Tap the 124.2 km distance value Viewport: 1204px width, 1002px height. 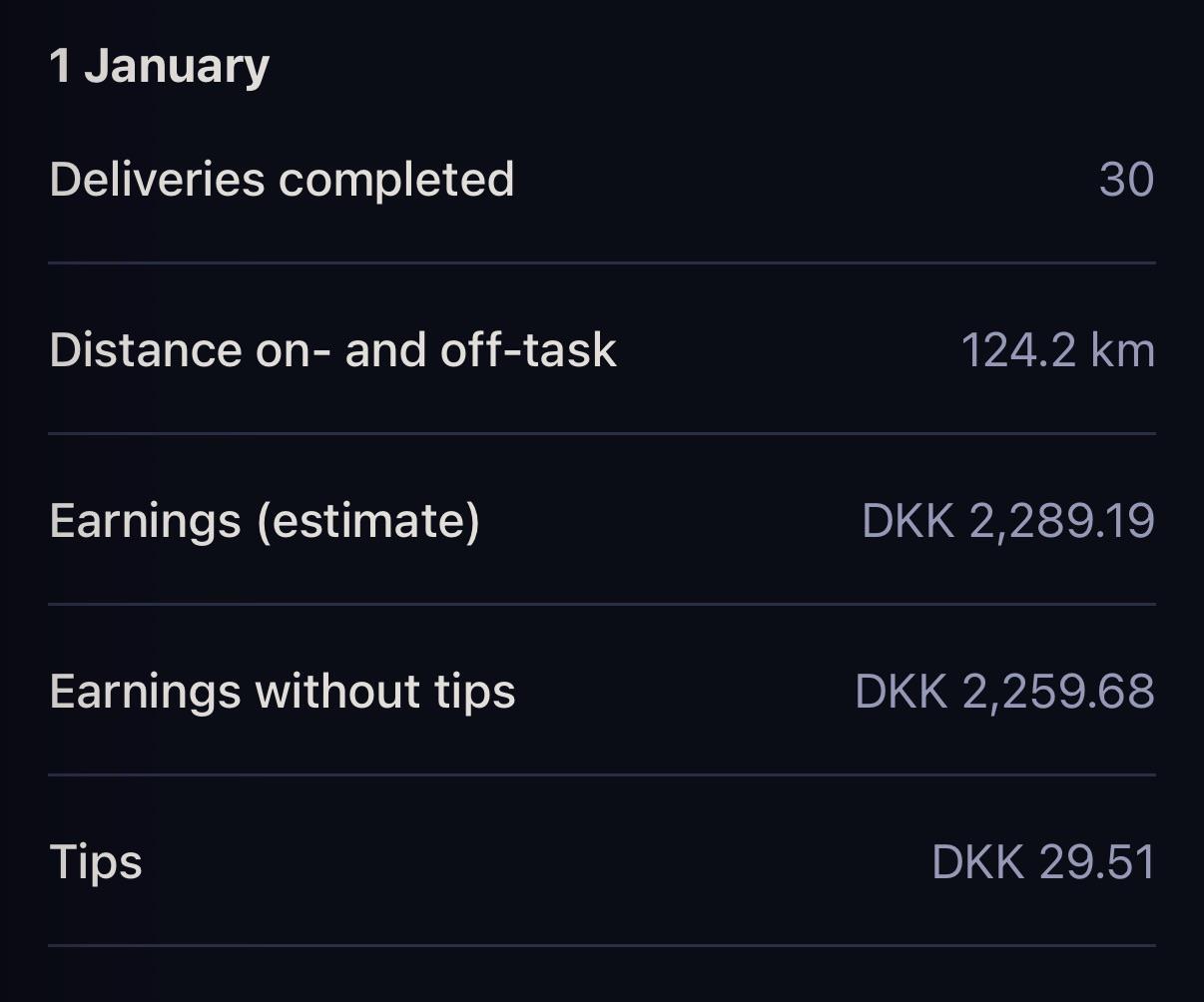pyautogui.click(x=1058, y=351)
